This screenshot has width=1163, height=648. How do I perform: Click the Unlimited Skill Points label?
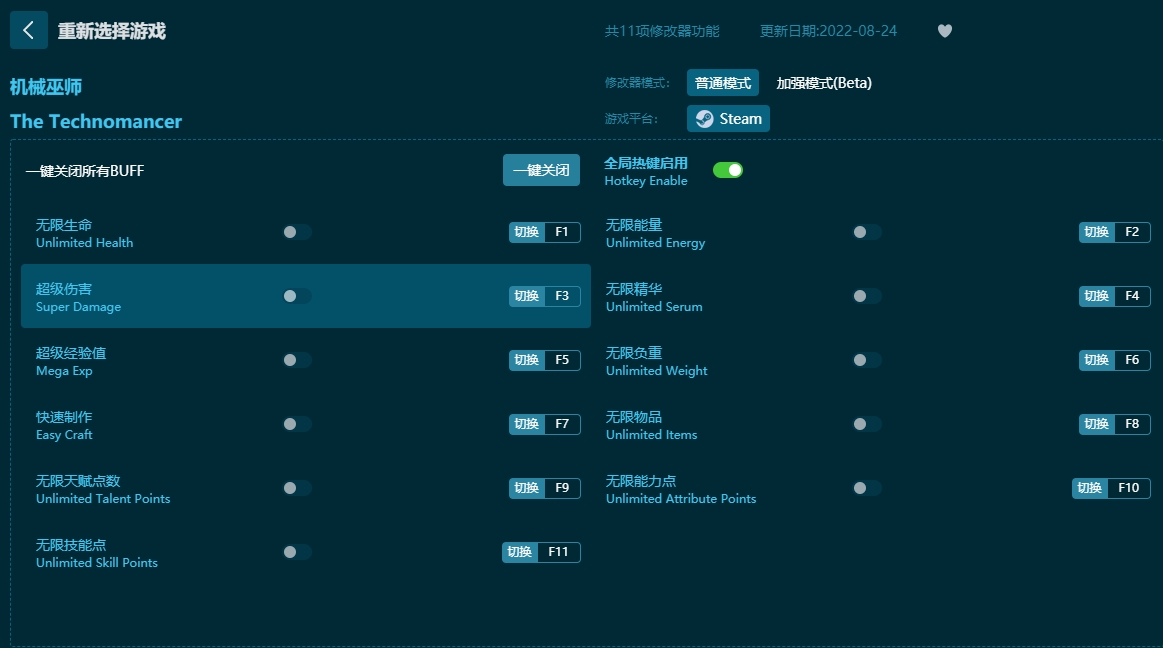(x=97, y=563)
